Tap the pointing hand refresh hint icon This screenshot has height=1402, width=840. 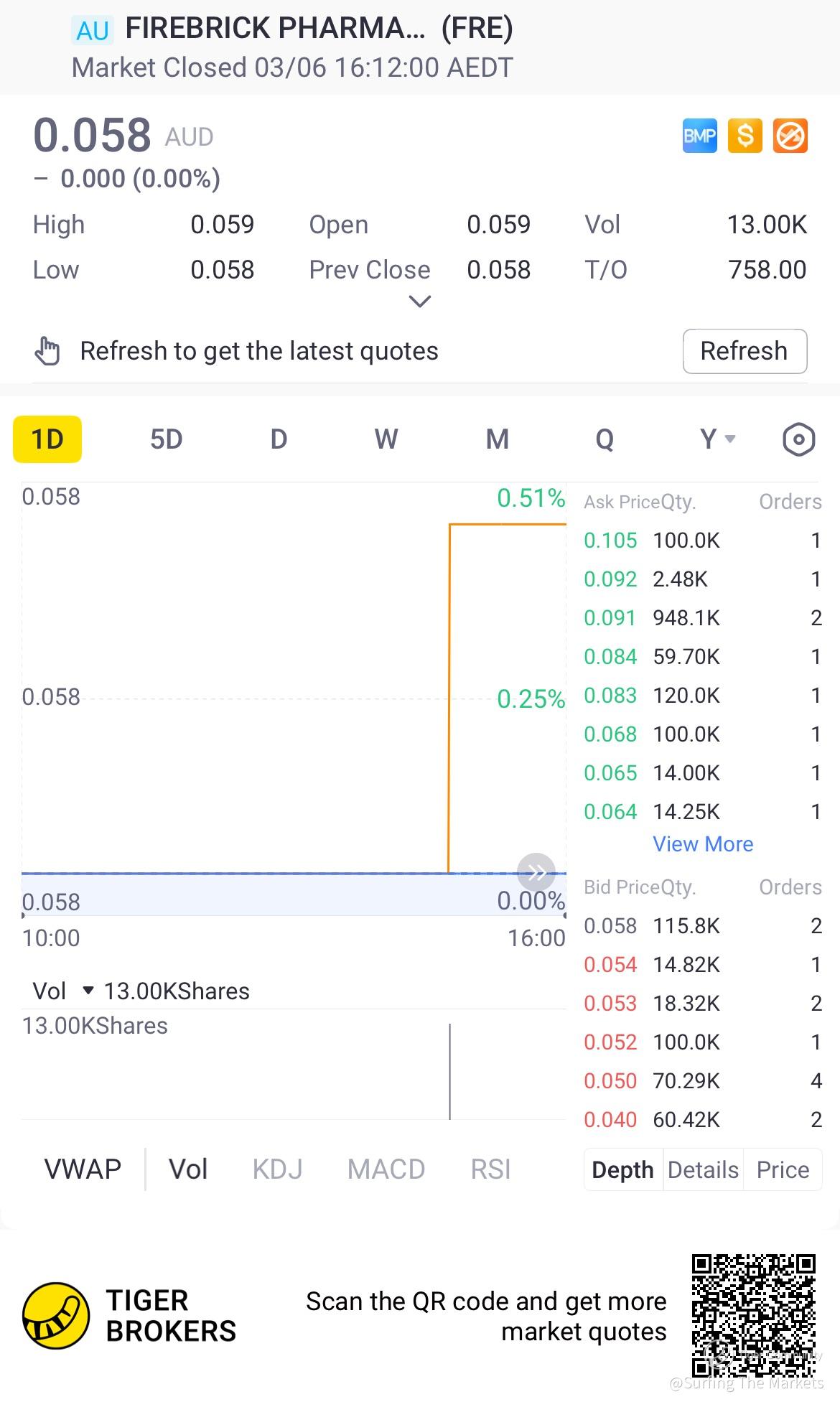48,351
